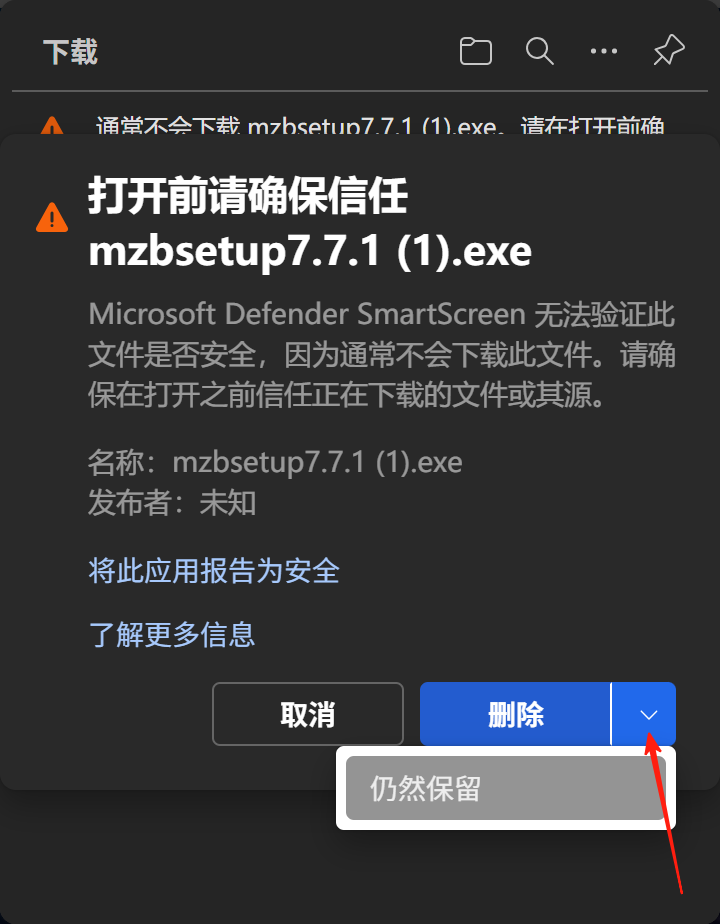Open the downloads folder icon

(475, 51)
